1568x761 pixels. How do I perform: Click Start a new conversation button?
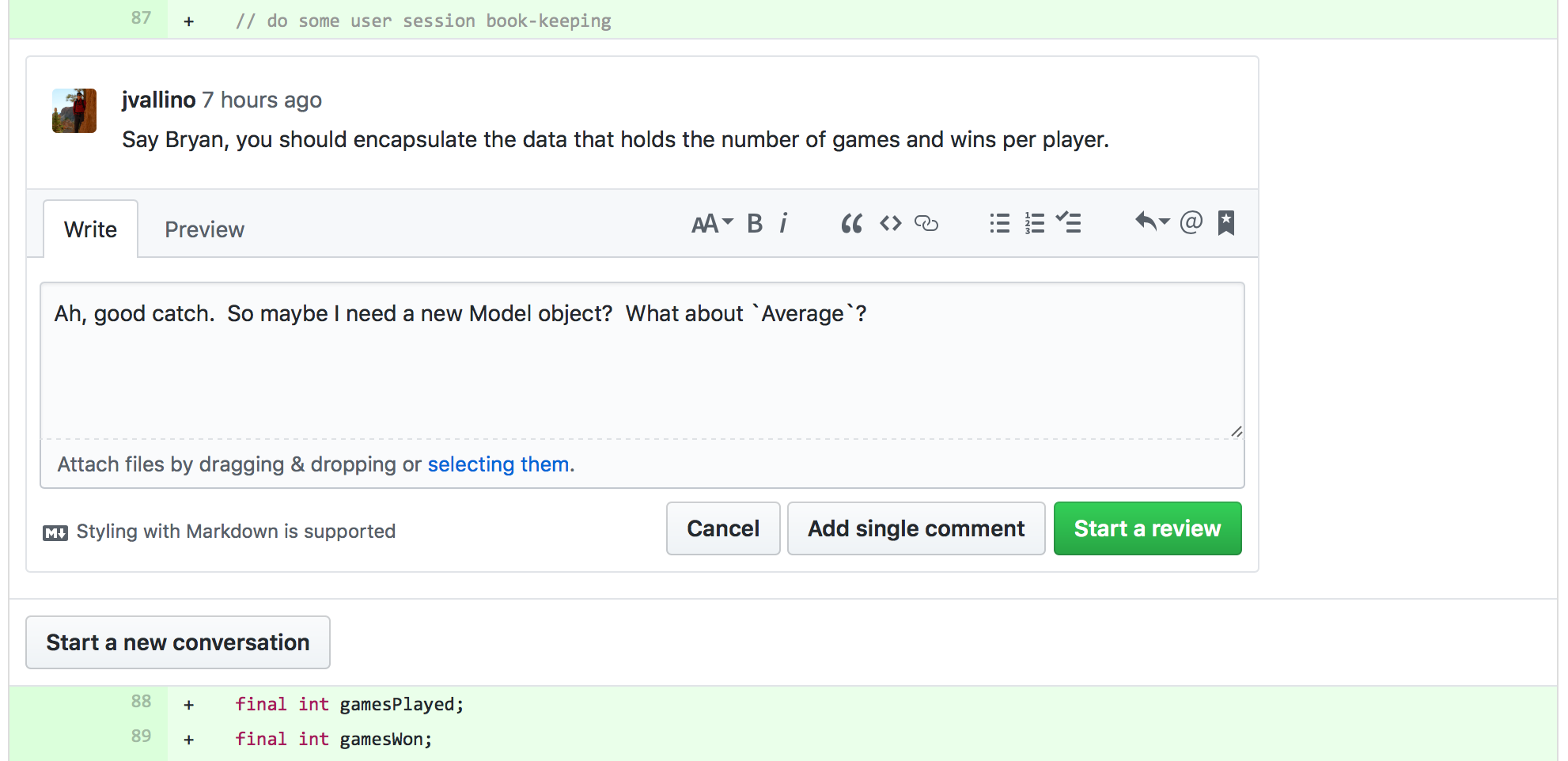point(178,642)
